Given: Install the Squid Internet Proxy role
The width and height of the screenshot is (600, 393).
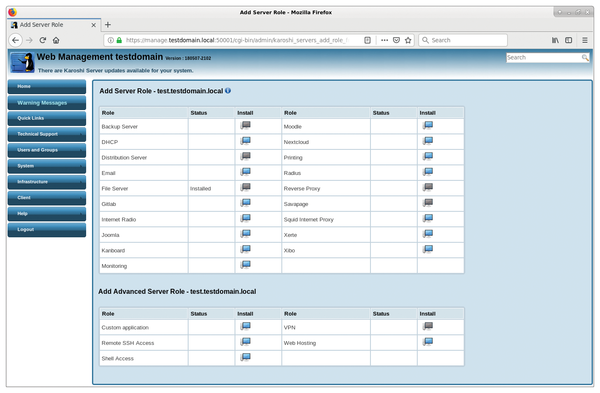Looking at the screenshot, I should pos(428,219).
